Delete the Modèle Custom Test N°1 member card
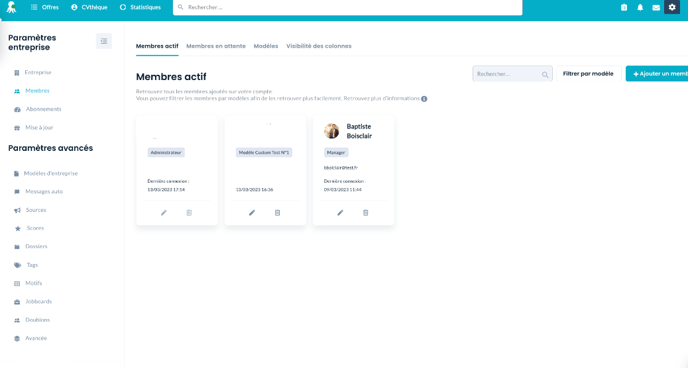This screenshot has width=688, height=368. tap(277, 213)
